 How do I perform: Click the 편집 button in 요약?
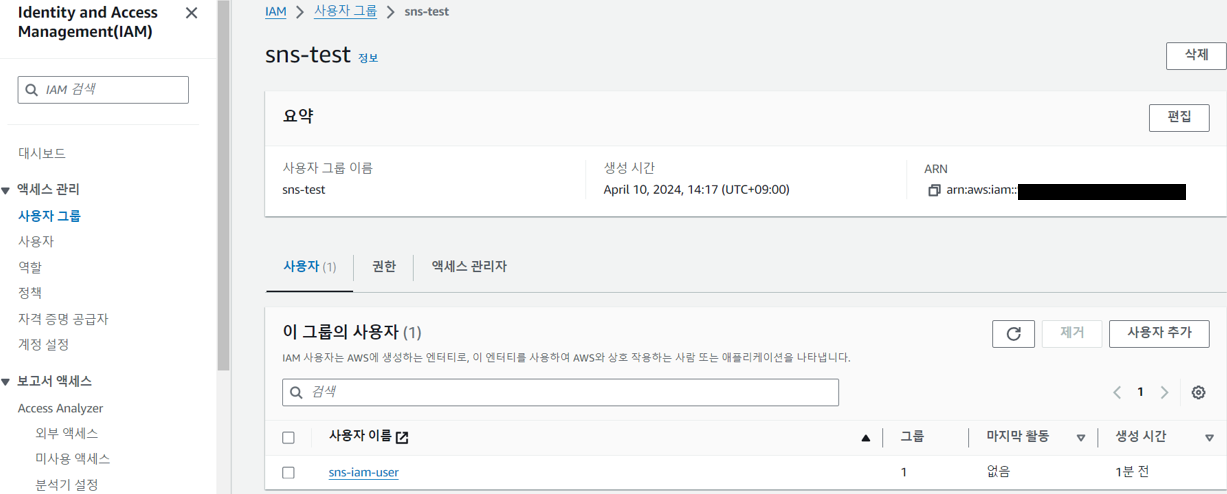click(x=1179, y=117)
